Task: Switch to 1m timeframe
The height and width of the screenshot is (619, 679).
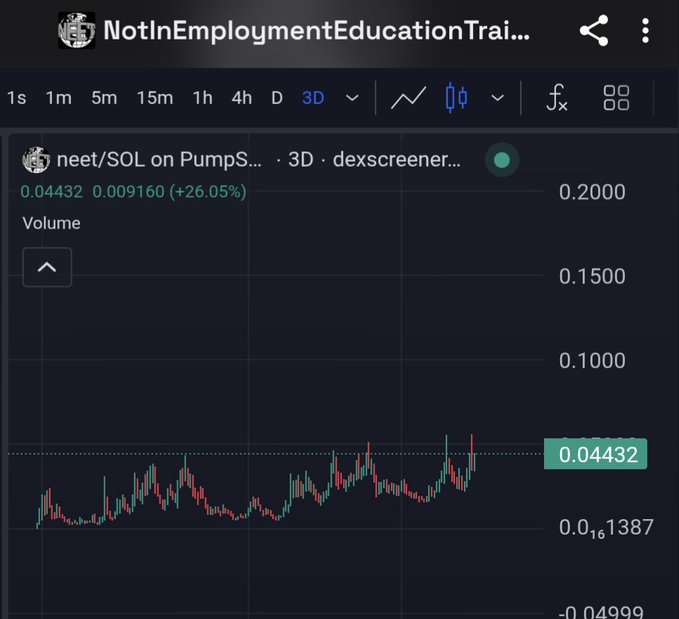Action: pyautogui.click(x=58, y=98)
